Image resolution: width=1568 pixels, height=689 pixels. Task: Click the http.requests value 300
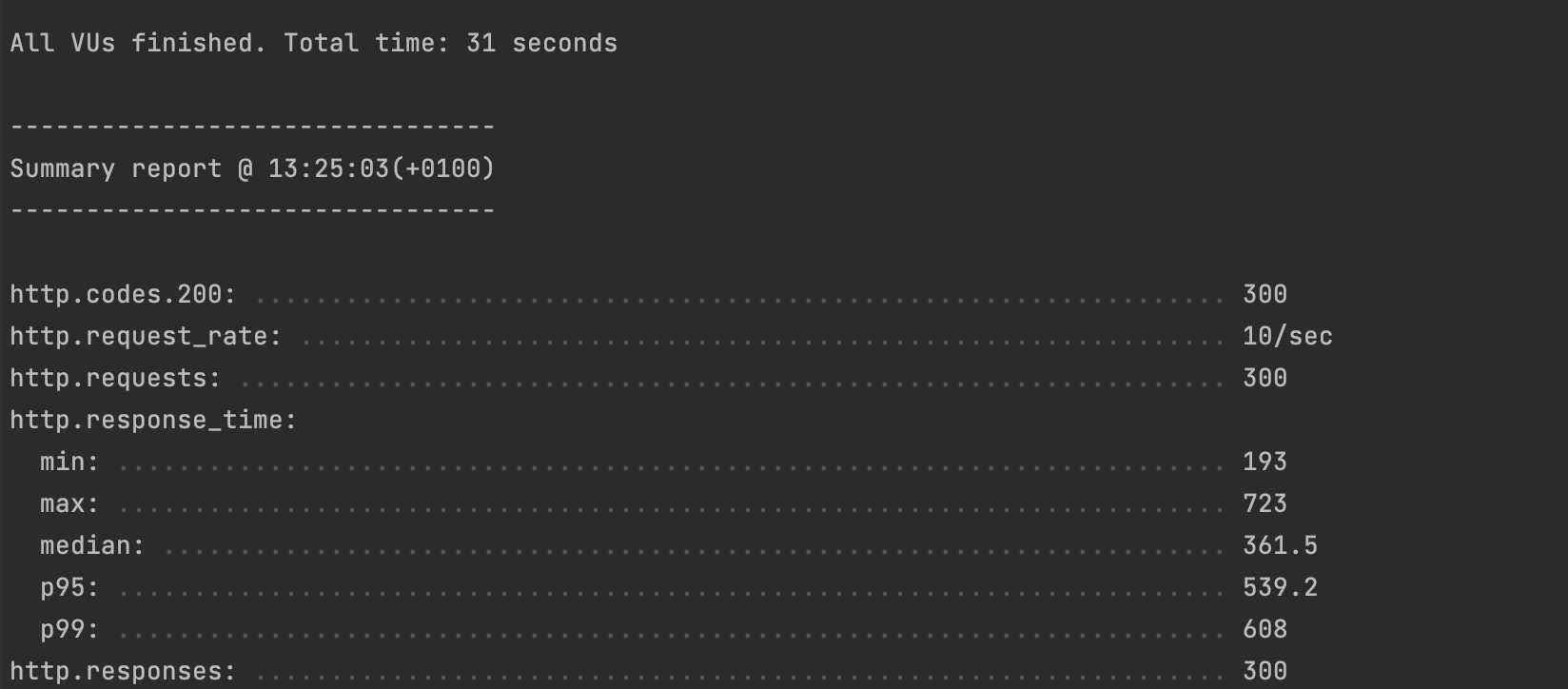pos(1264,378)
